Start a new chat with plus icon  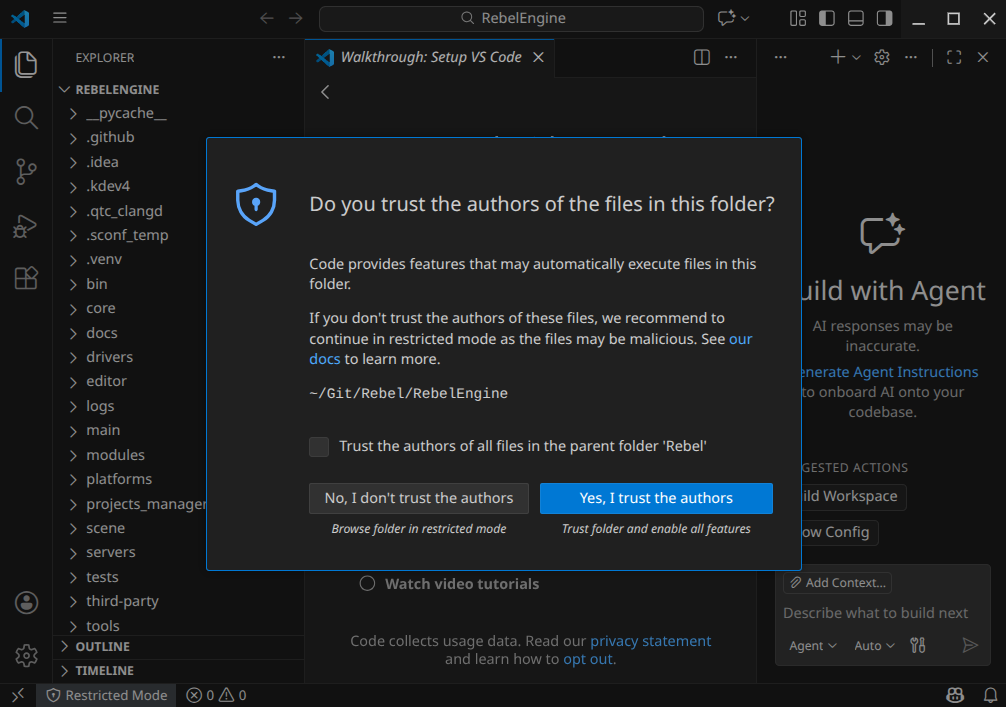[x=837, y=57]
